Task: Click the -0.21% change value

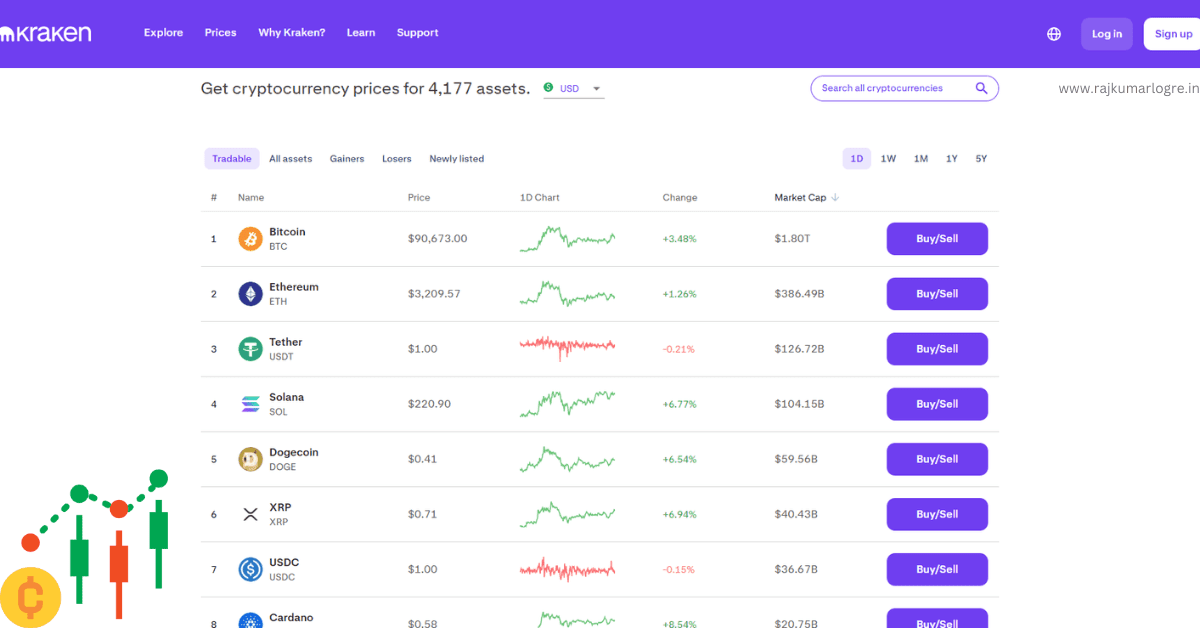Action: pos(678,350)
